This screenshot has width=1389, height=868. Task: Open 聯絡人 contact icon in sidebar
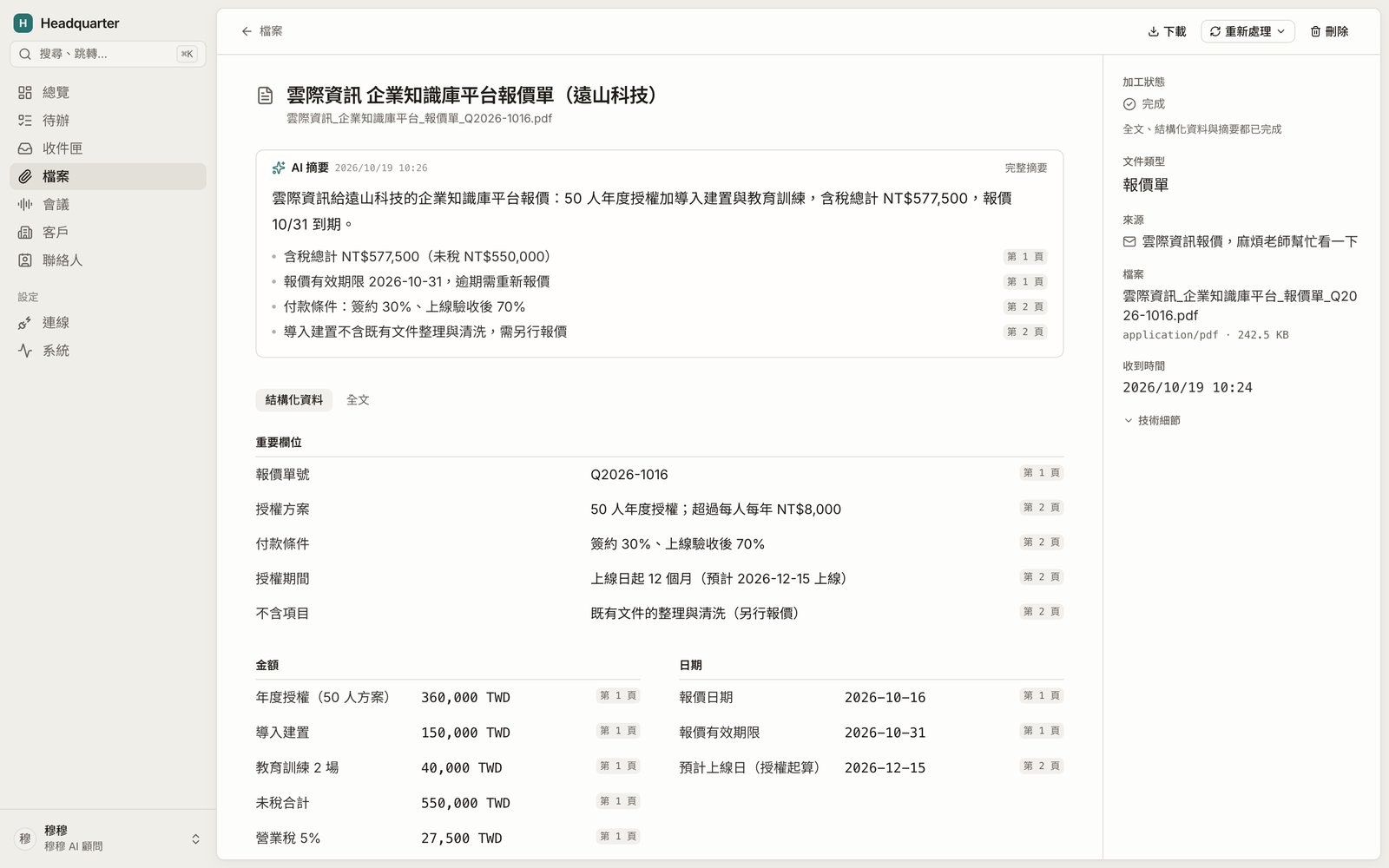(x=25, y=260)
